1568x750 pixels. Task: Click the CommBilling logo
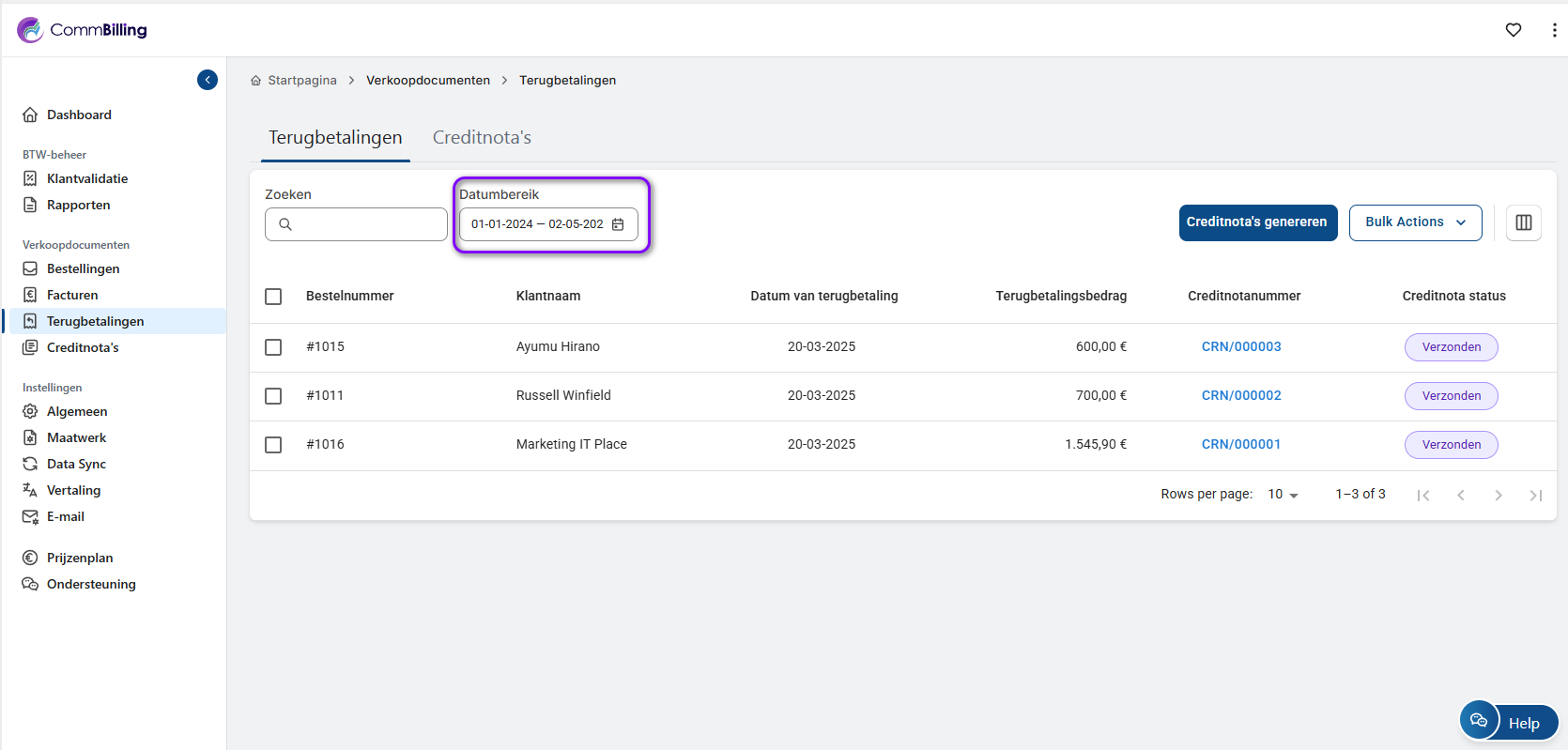tap(83, 30)
